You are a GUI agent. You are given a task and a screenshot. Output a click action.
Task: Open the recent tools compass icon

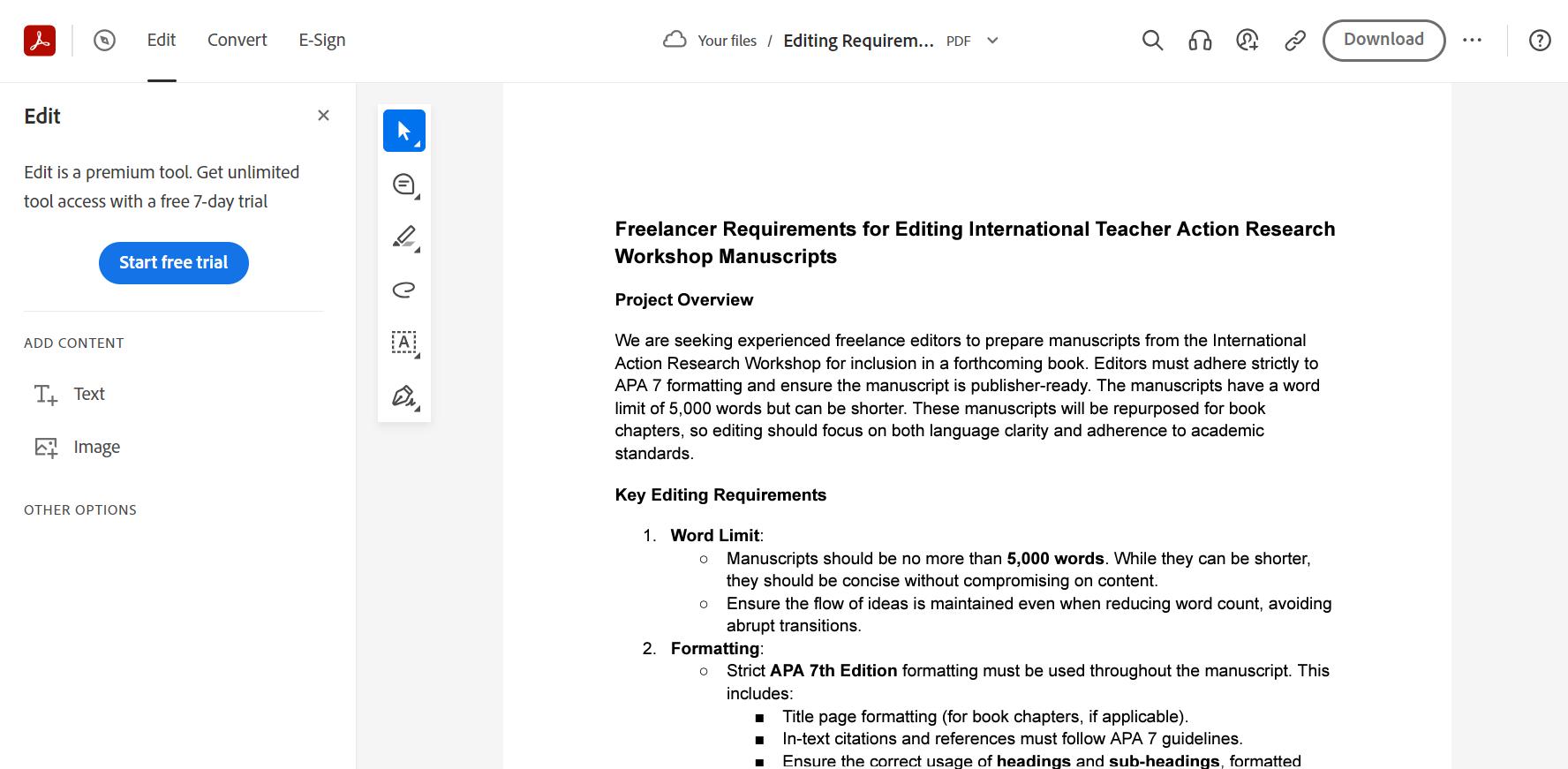[104, 41]
